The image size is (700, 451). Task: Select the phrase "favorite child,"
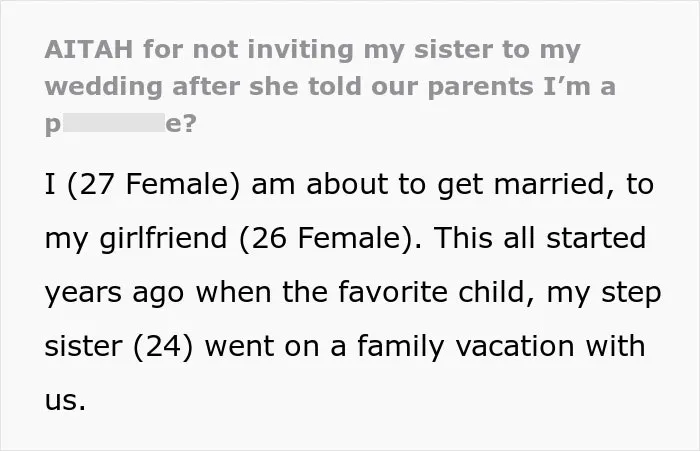[x=436, y=292]
